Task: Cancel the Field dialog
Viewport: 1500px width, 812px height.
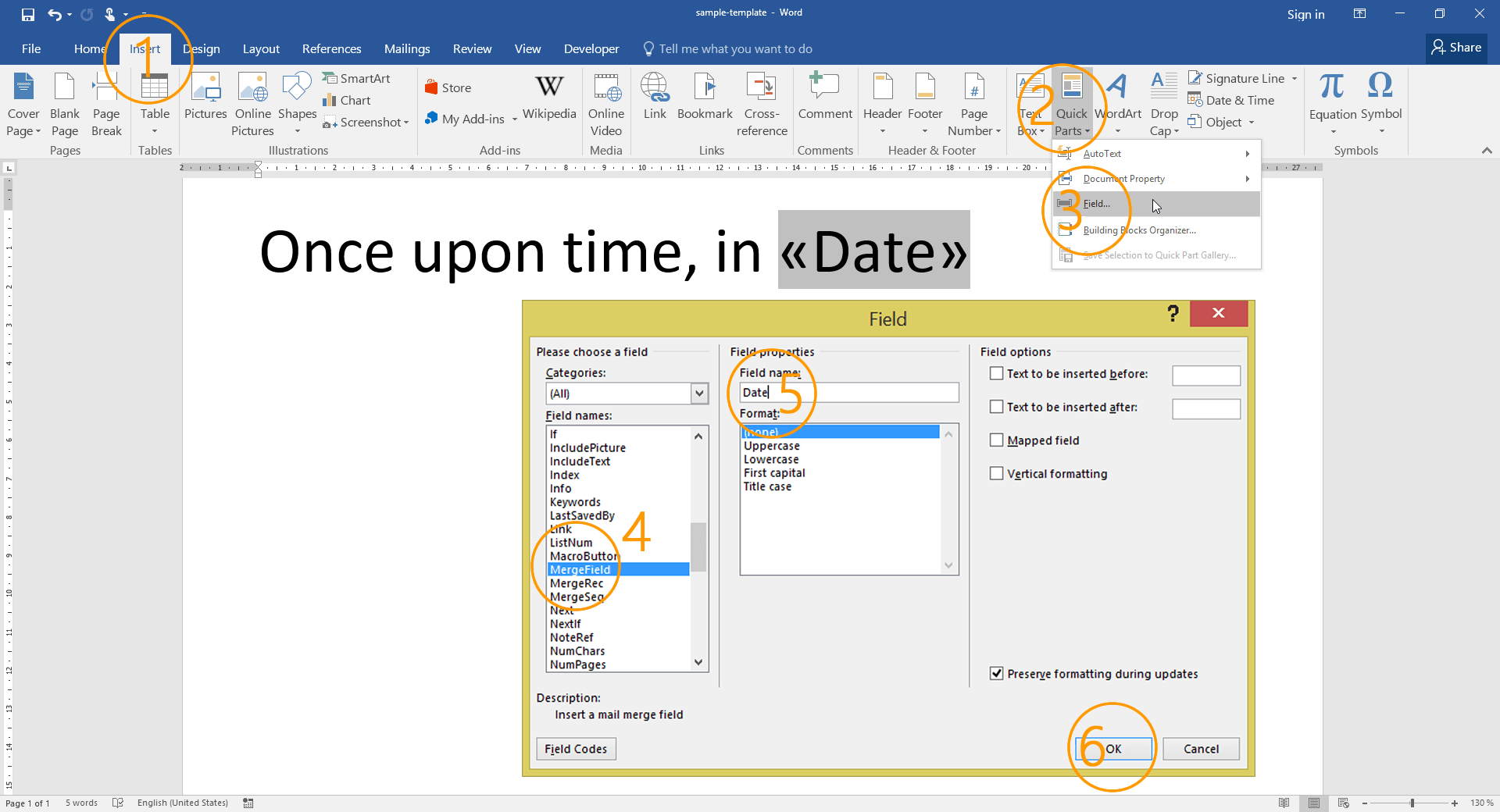Action: pyautogui.click(x=1201, y=748)
